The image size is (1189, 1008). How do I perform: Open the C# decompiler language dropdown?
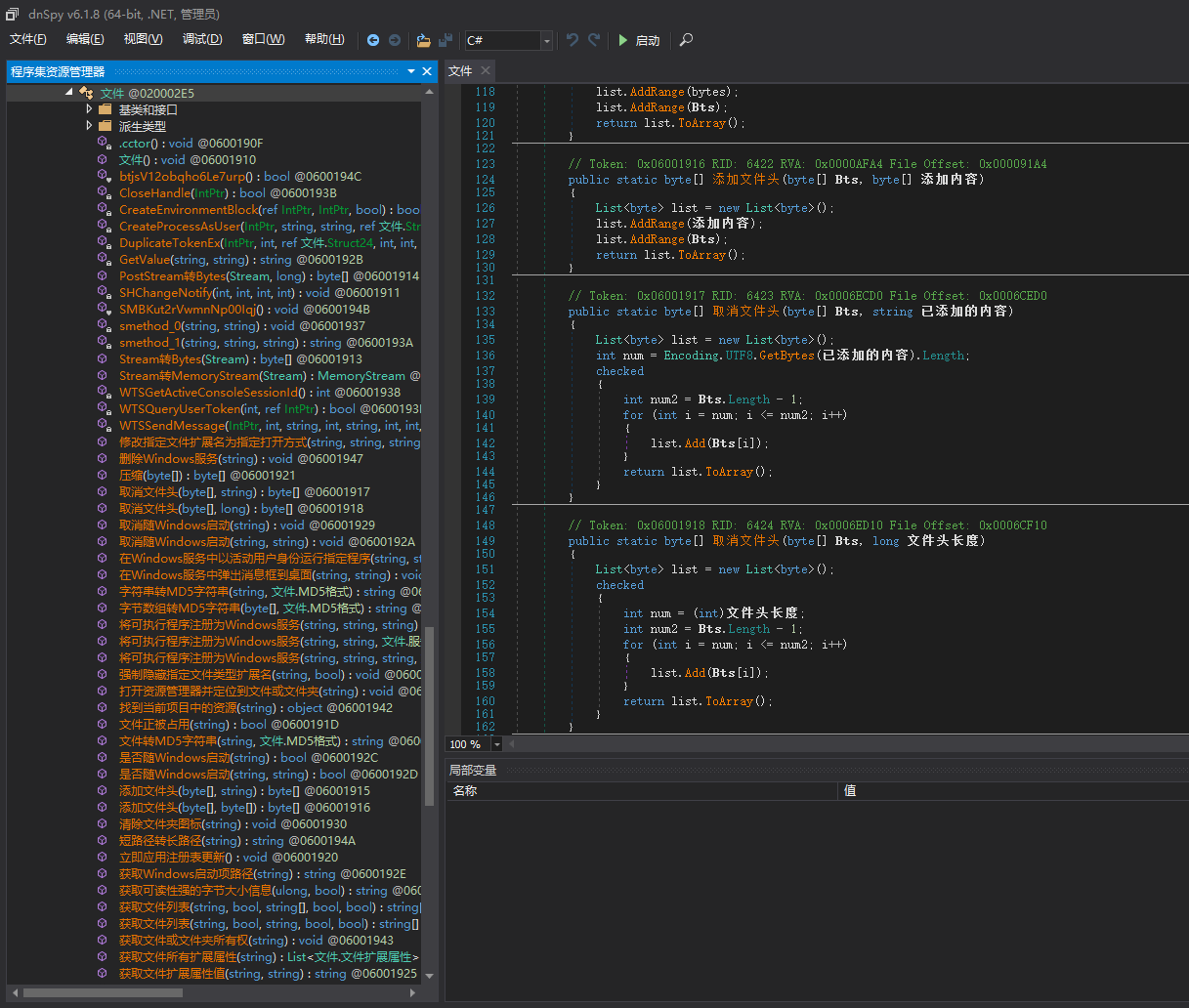546,41
